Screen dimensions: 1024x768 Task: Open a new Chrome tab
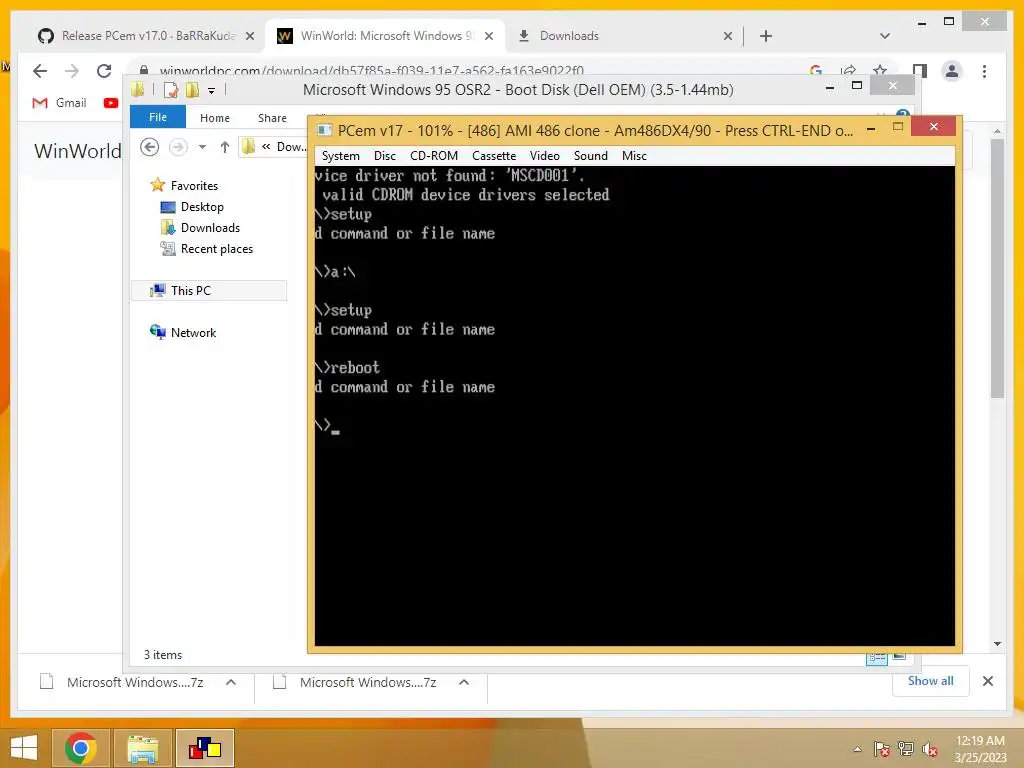pyautogui.click(x=766, y=36)
